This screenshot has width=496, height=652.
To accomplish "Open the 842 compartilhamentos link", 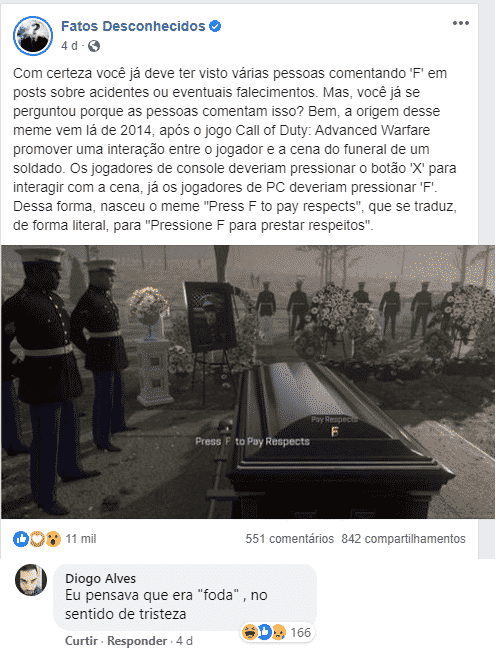I will 403,539.
